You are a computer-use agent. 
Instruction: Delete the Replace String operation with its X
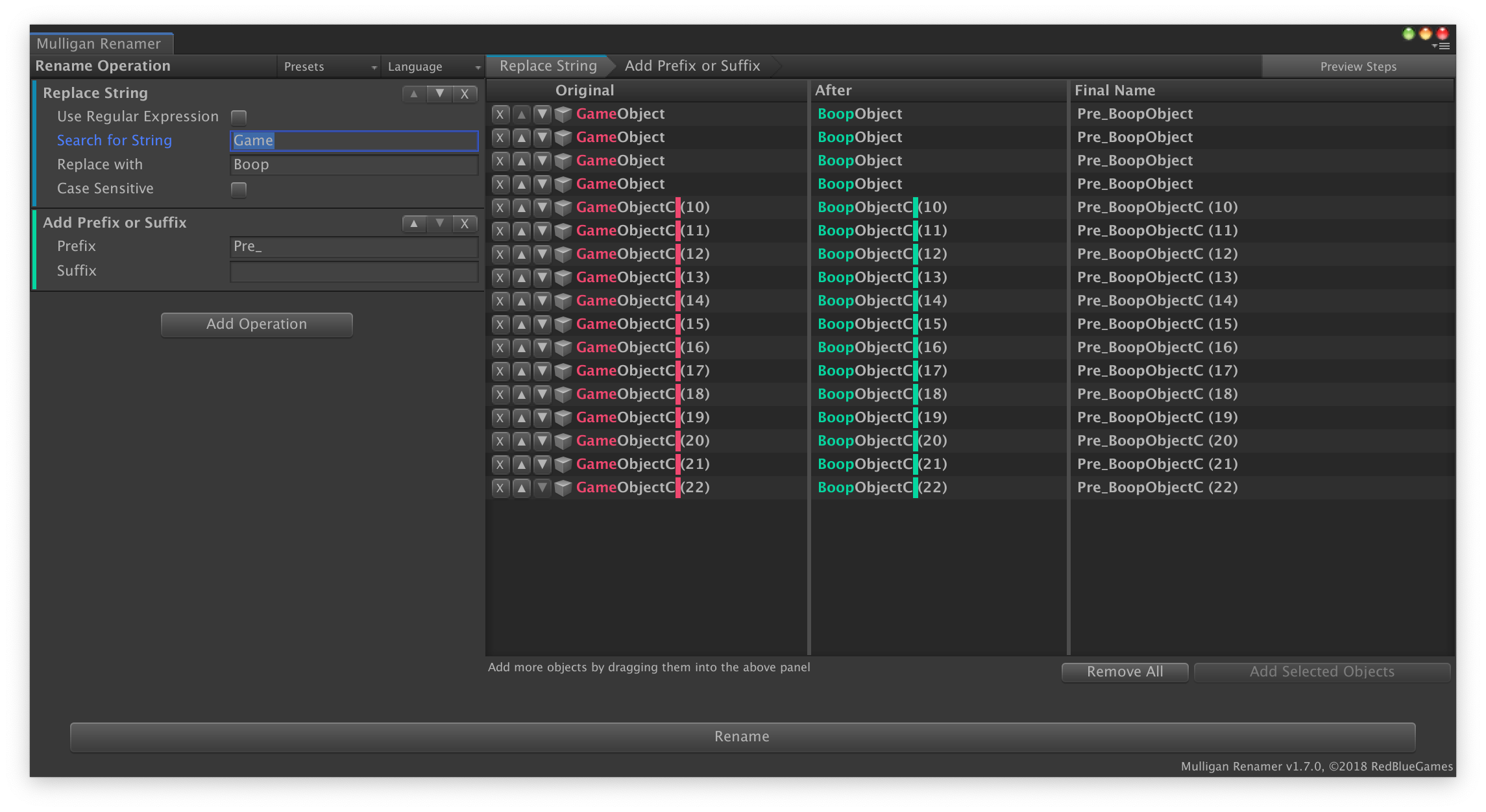tap(464, 93)
